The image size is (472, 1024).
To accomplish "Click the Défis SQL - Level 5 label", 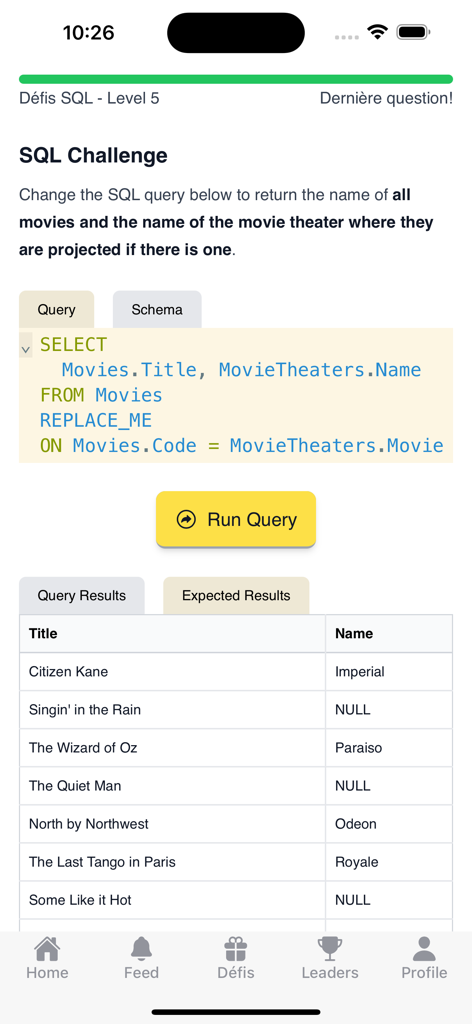I will [x=89, y=99].
